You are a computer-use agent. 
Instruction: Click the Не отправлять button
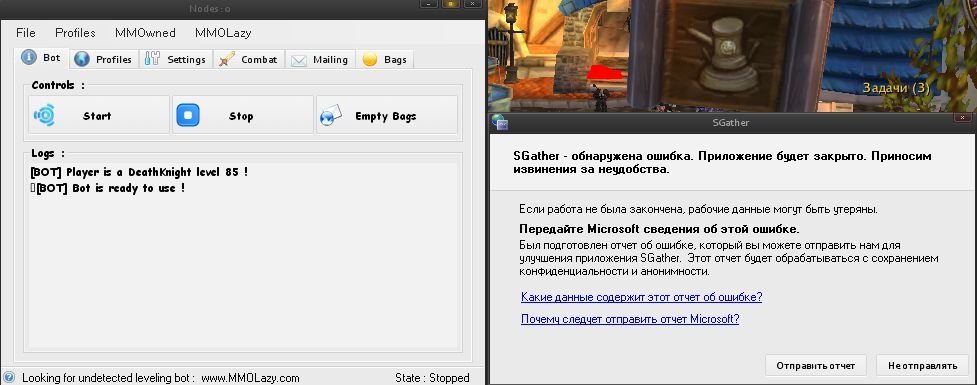point(922,365)
